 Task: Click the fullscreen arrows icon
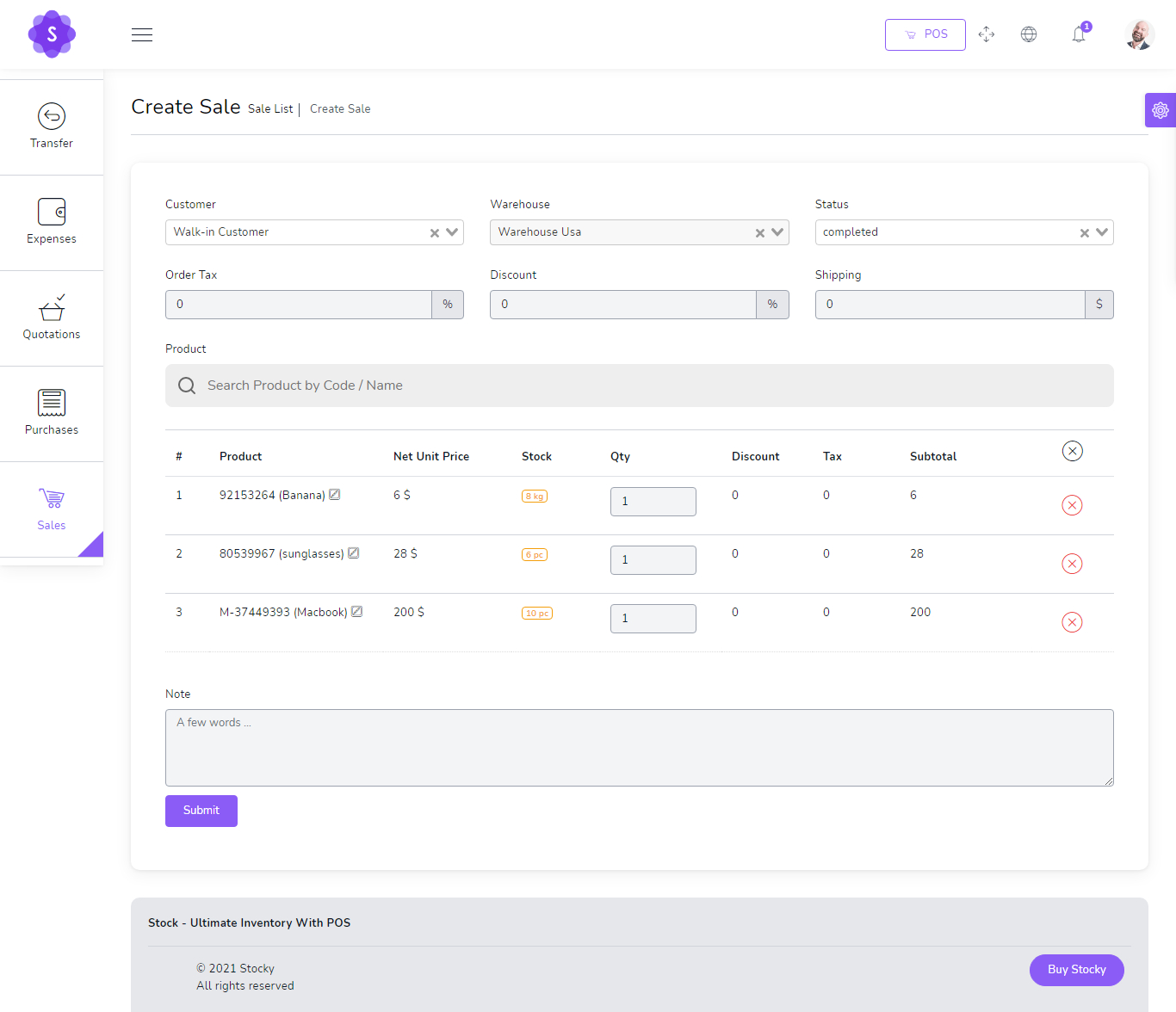click(x=987, y=34)
